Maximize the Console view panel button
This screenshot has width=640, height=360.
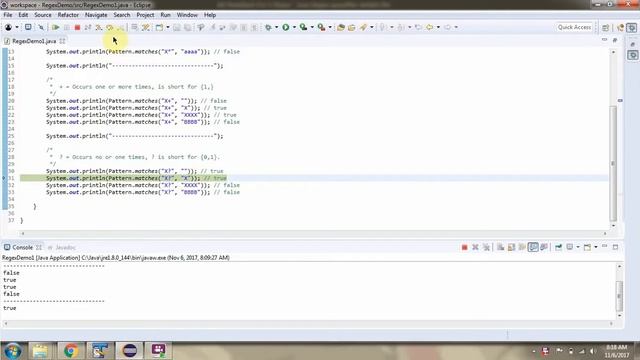(x=616, y=247)
